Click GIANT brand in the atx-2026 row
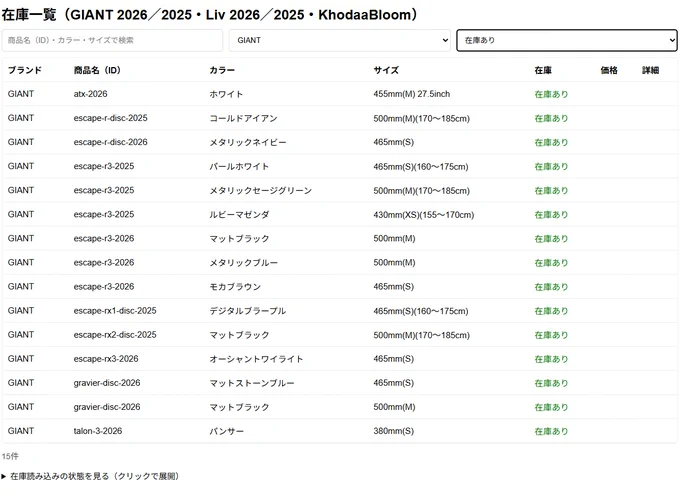 [x=21, y=94]
